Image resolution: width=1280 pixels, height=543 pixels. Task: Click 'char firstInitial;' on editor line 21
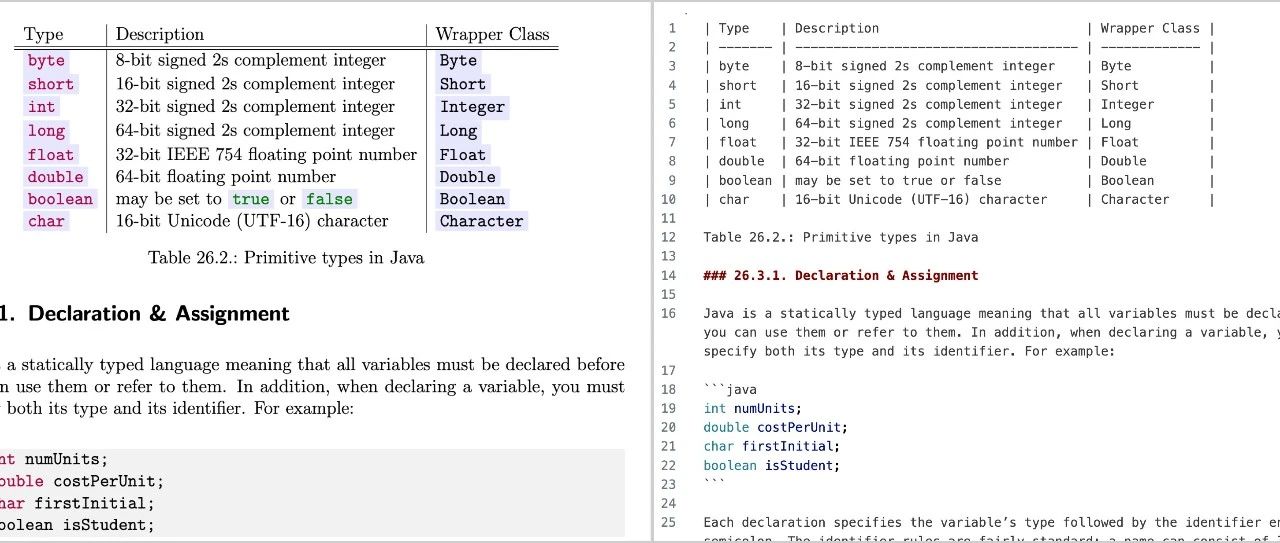(x=772, y=446)
